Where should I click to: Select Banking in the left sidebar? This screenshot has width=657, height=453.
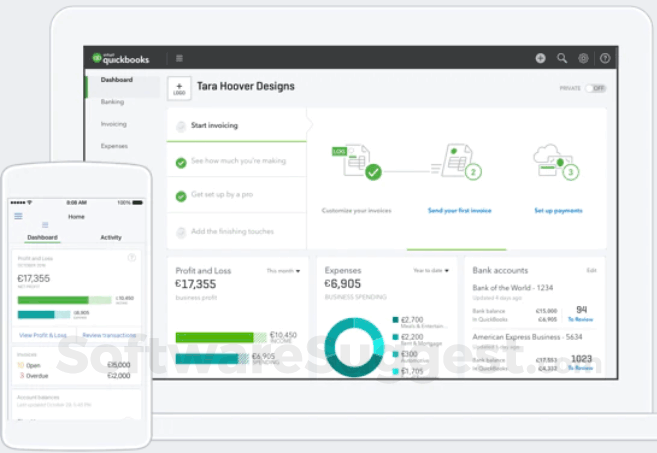tap(112, 102)
